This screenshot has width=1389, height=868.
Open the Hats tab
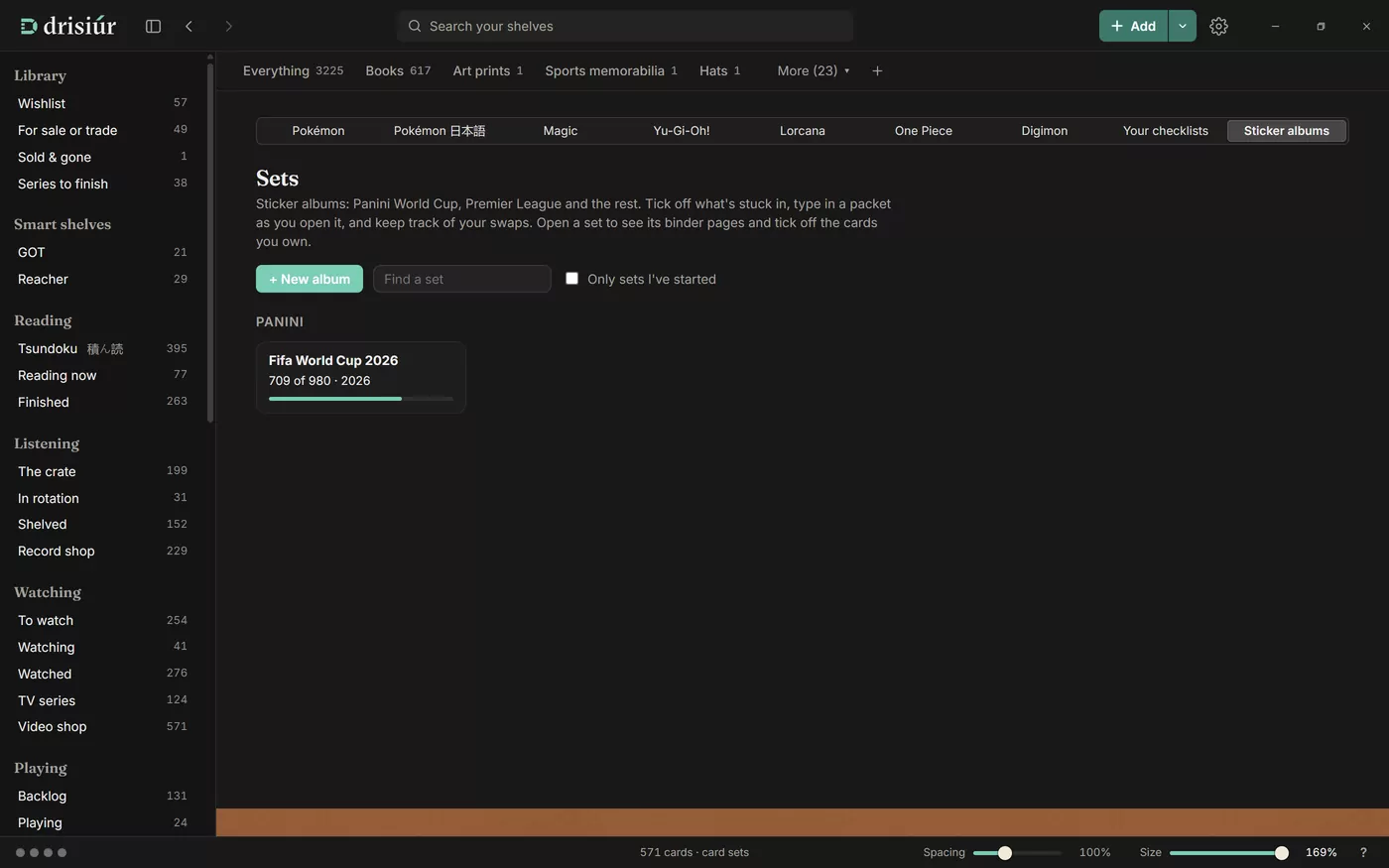click(720, 70)
